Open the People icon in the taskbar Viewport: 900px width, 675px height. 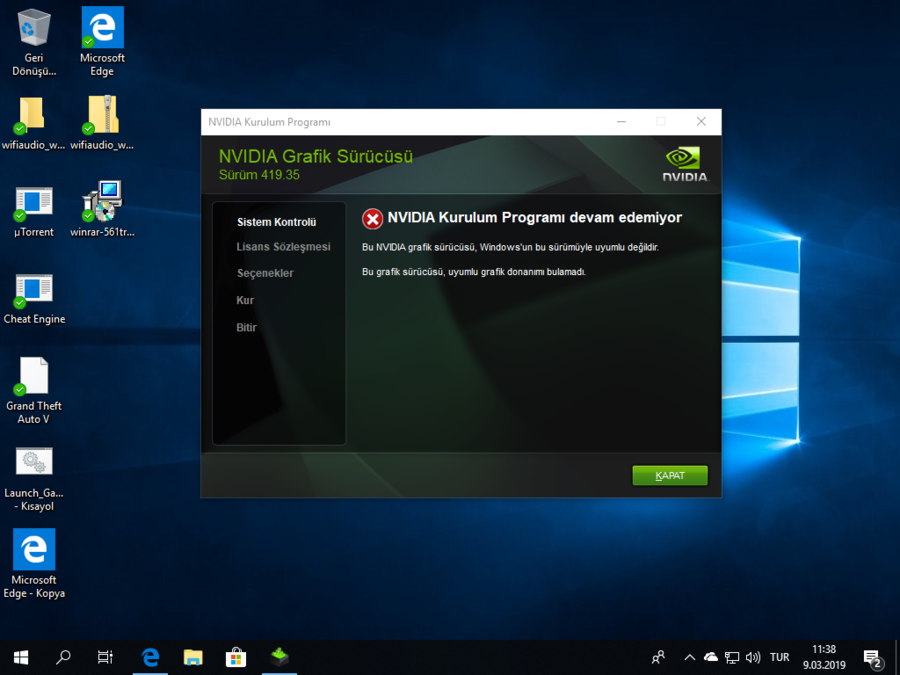[x=658, y=657]
